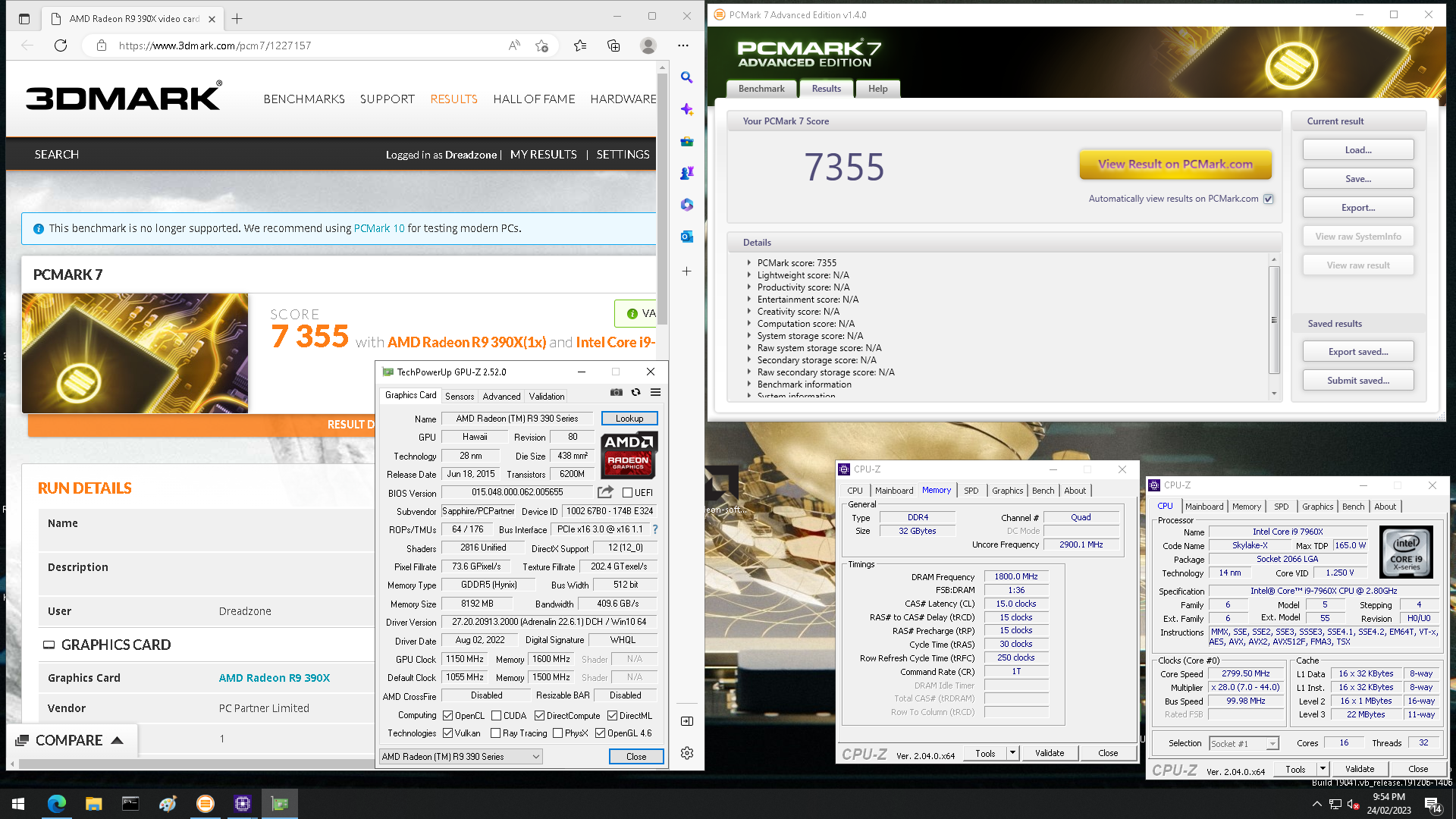Toggle Vulkan checkbox in GPU-Z
Viewport: 1456px width, 819px height.
click(448, 733)
